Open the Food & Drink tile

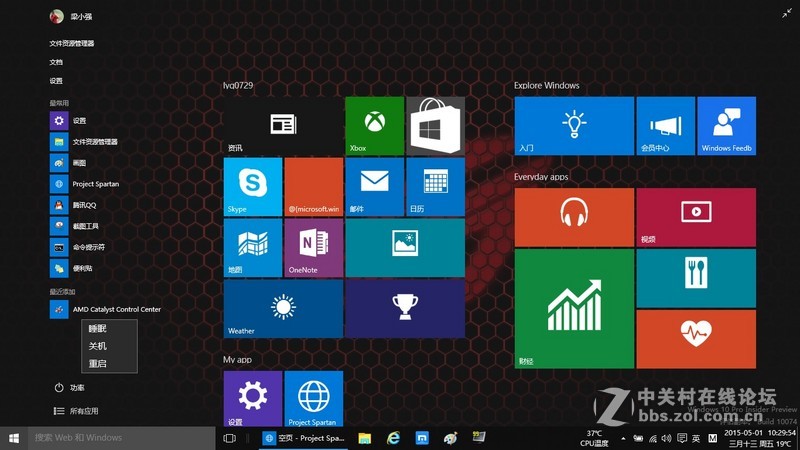[x=696, y=278]
